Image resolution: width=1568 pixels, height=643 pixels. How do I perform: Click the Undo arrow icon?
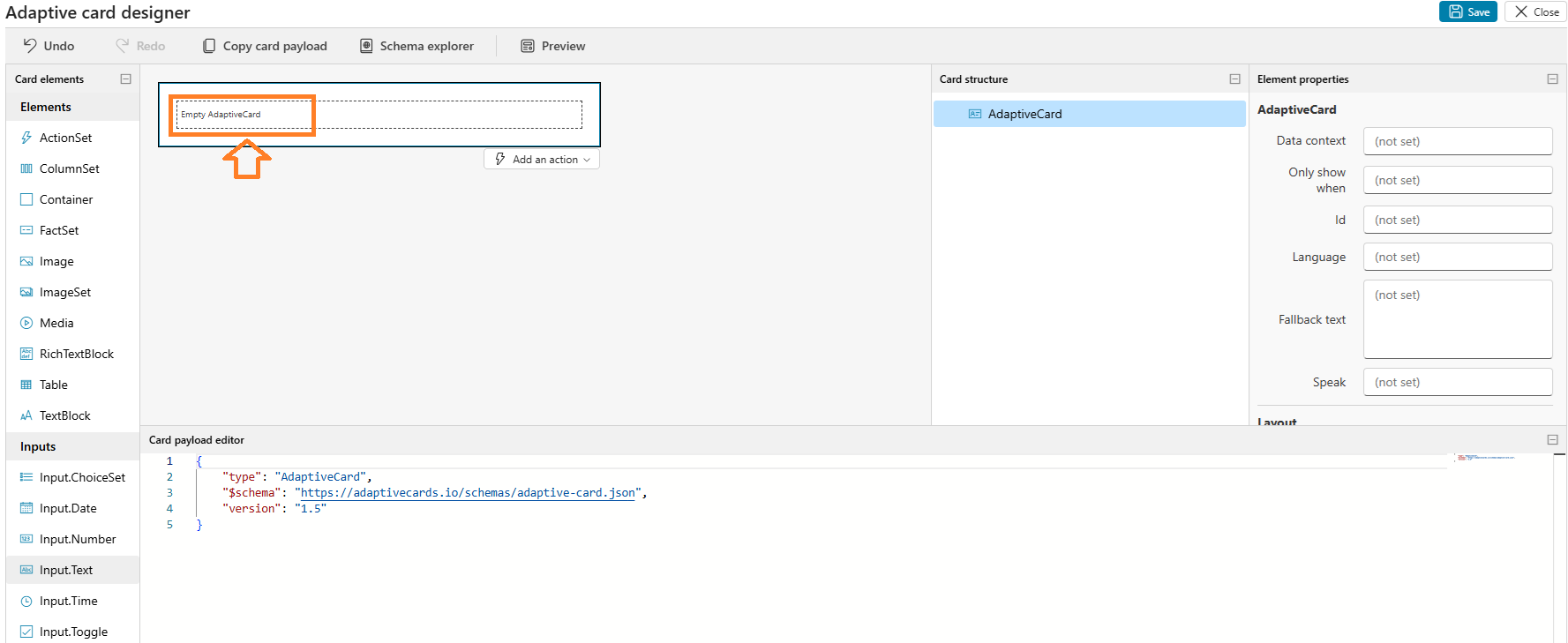tap(30, 46)
